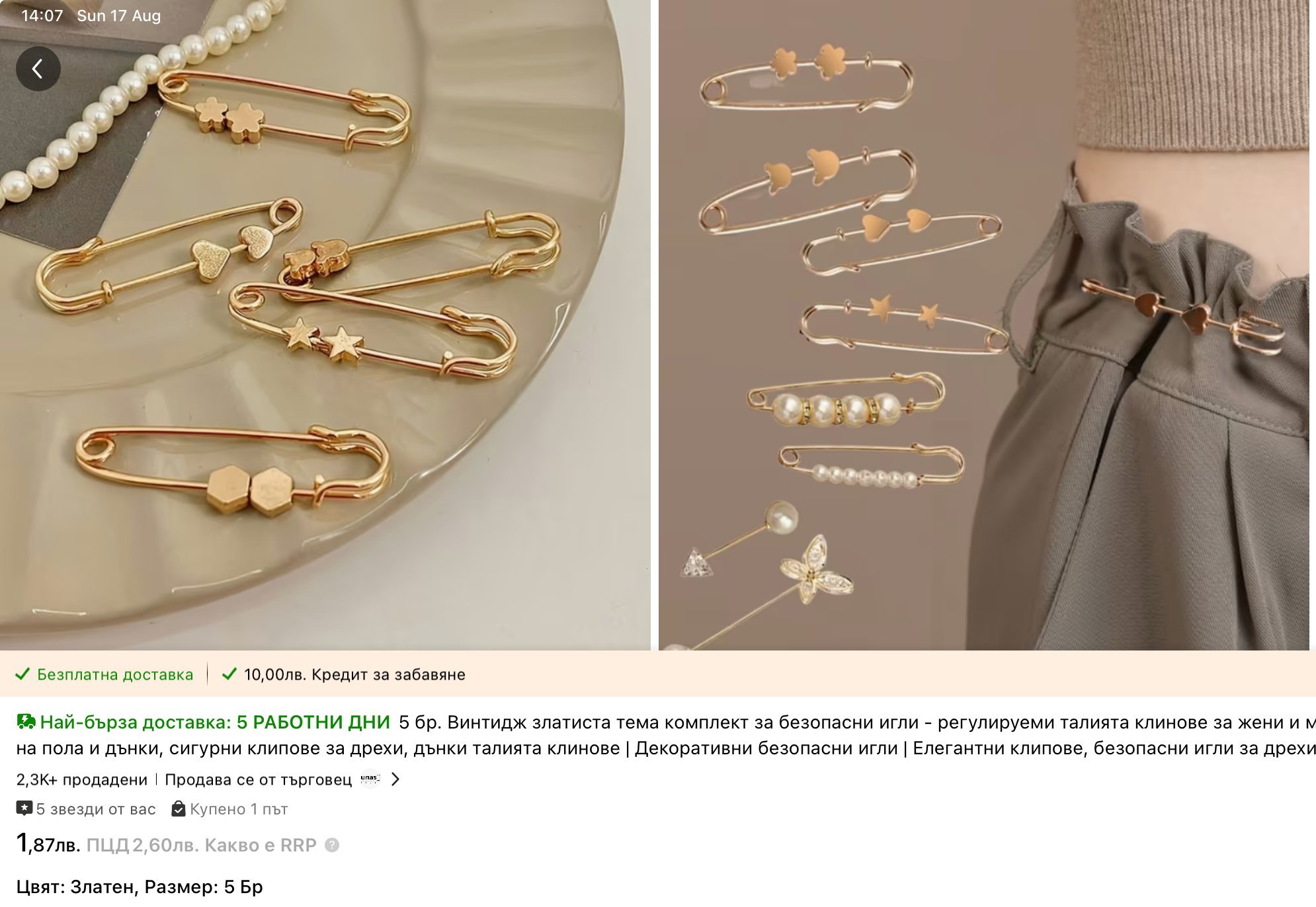Click the Какво е RRP link

point(261,845)
